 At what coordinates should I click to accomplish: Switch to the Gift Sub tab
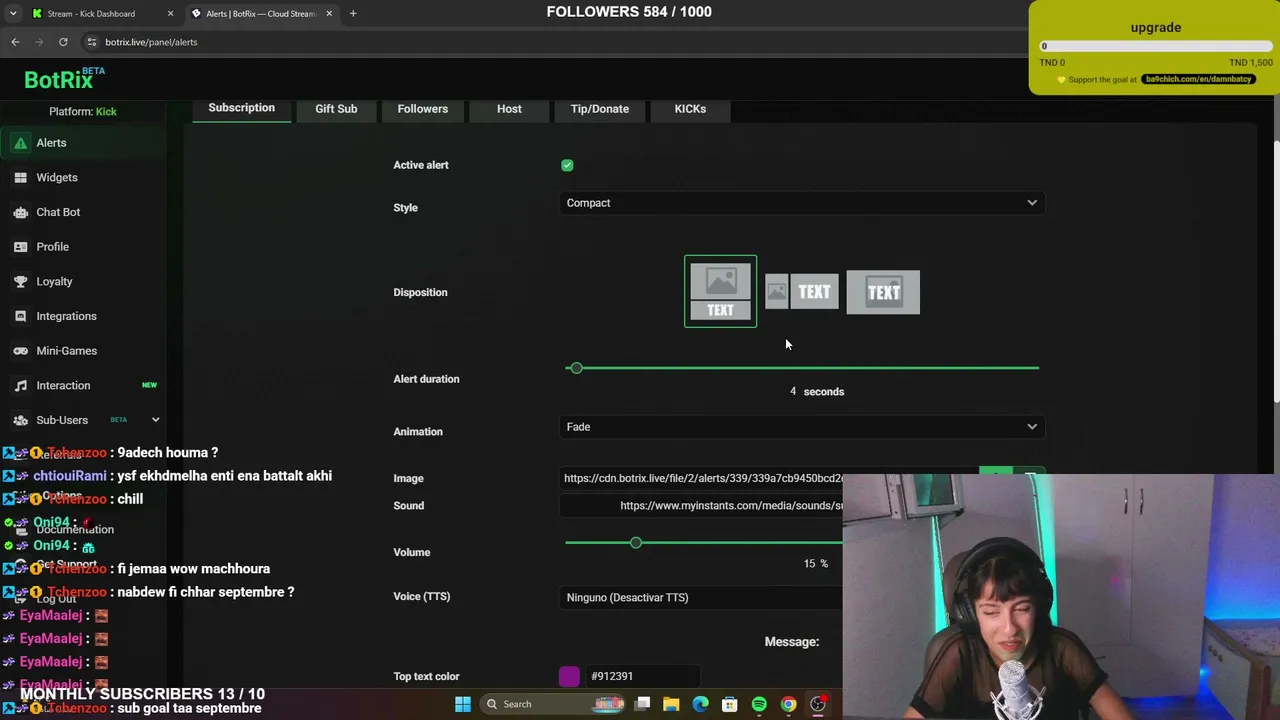tap(336, 109)
